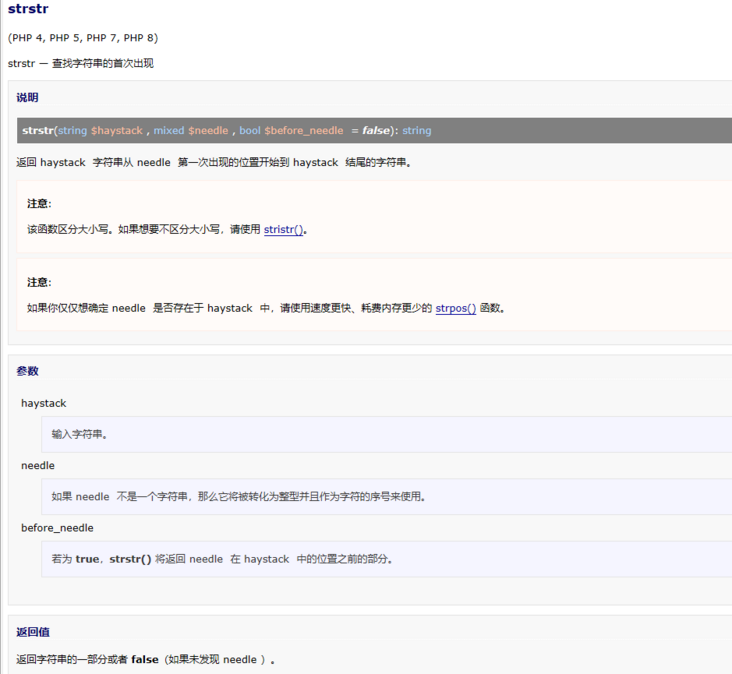Click the needle parameter name in list
This screenshot has width=732, height=674.
tap(38, 465)
